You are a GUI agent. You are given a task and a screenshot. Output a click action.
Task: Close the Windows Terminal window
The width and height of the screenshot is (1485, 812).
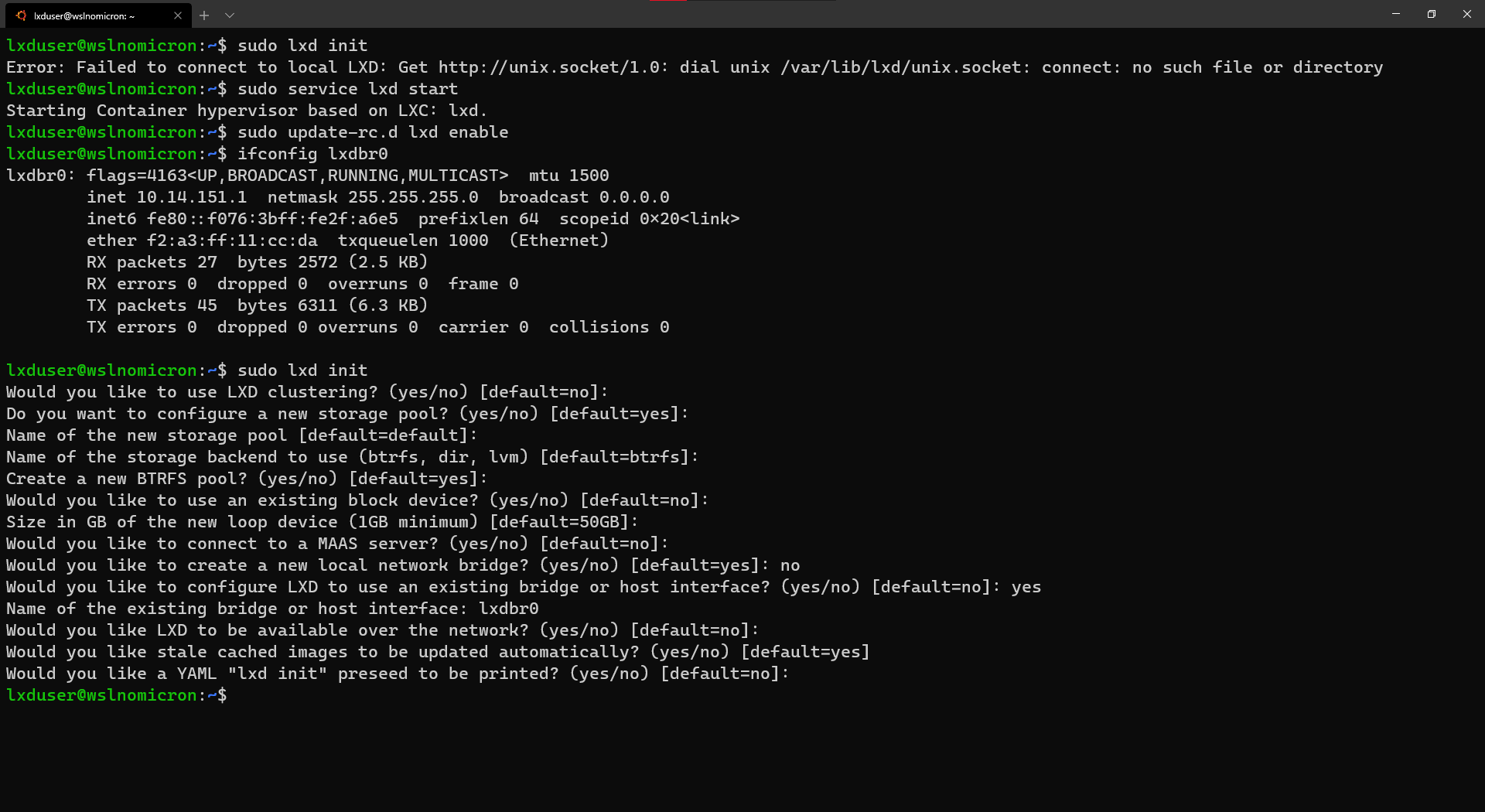pos(1467,14)
